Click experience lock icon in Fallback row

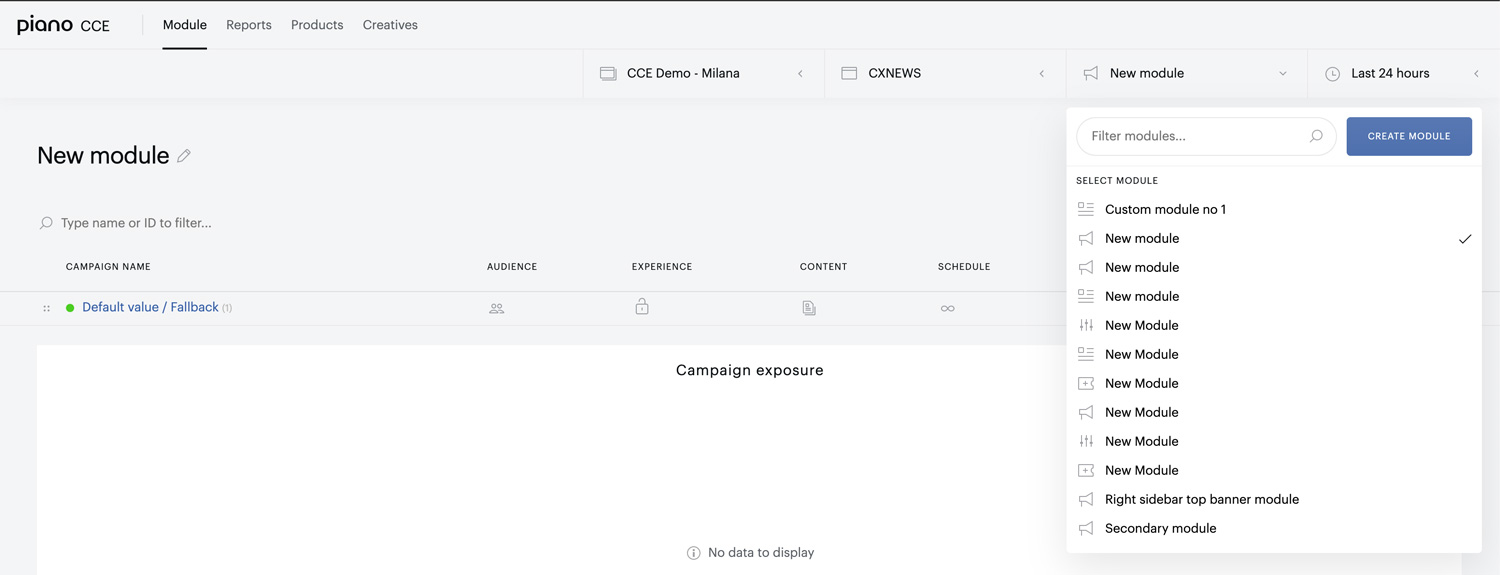pos(642,306)
